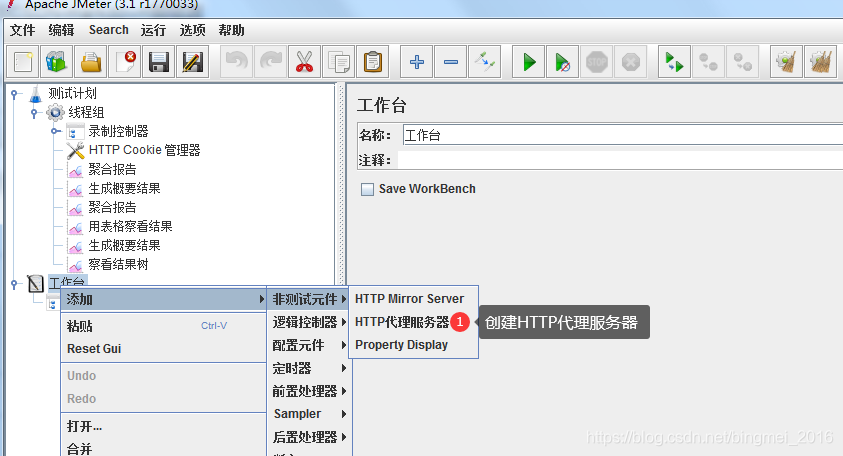843x456 pixels.
Task: Click the Stop sign toolbar icon
Action: (597, 62)
